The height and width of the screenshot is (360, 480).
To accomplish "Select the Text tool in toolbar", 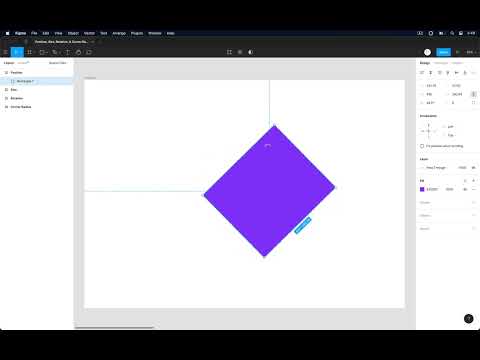I will [68, 52].
